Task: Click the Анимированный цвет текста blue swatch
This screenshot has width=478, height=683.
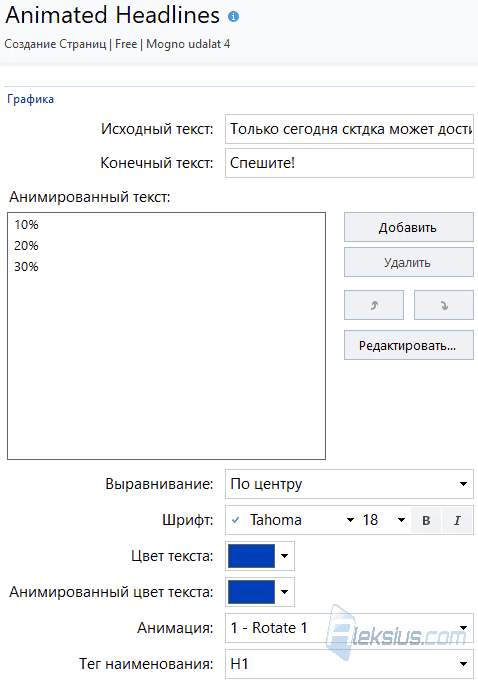Action: 251,592
